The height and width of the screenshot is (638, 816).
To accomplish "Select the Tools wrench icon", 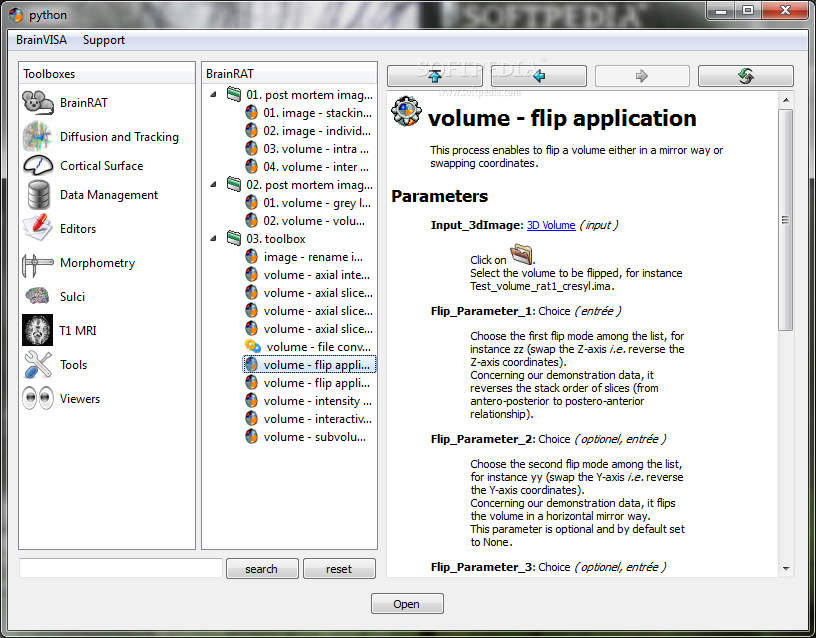I will [x=38, y=364].
